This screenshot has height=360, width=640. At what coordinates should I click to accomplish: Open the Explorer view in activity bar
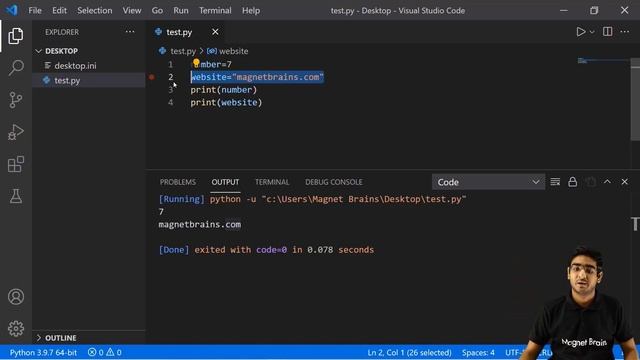[x=16, y=36]
